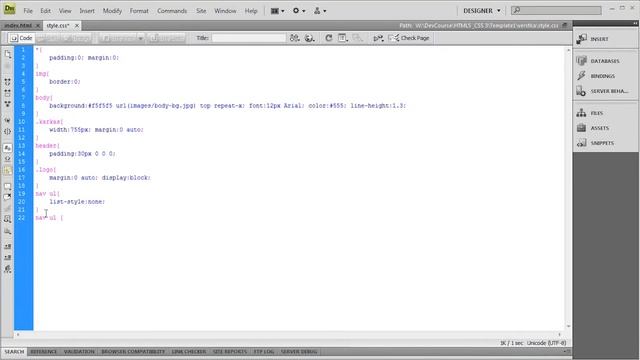Image resolution: width=640 pixels, height=360 pixels.
Task: Click Outdent Code icon
Action: click(x=7, y=258)
